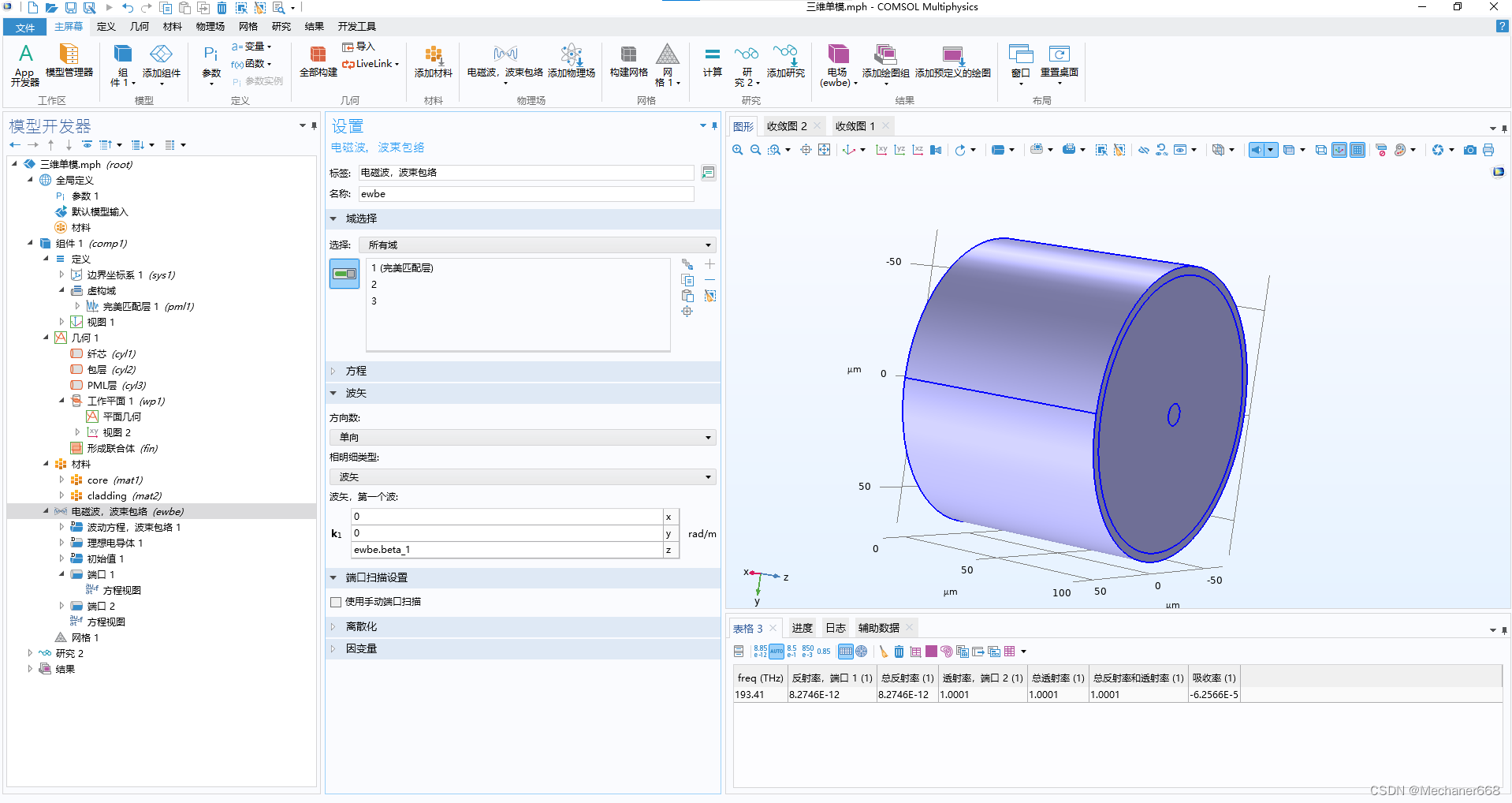Open the number of directions (单向) dropdown
Image resolution: width=1512 pixels, height=803 pixels.
(523, 437)
